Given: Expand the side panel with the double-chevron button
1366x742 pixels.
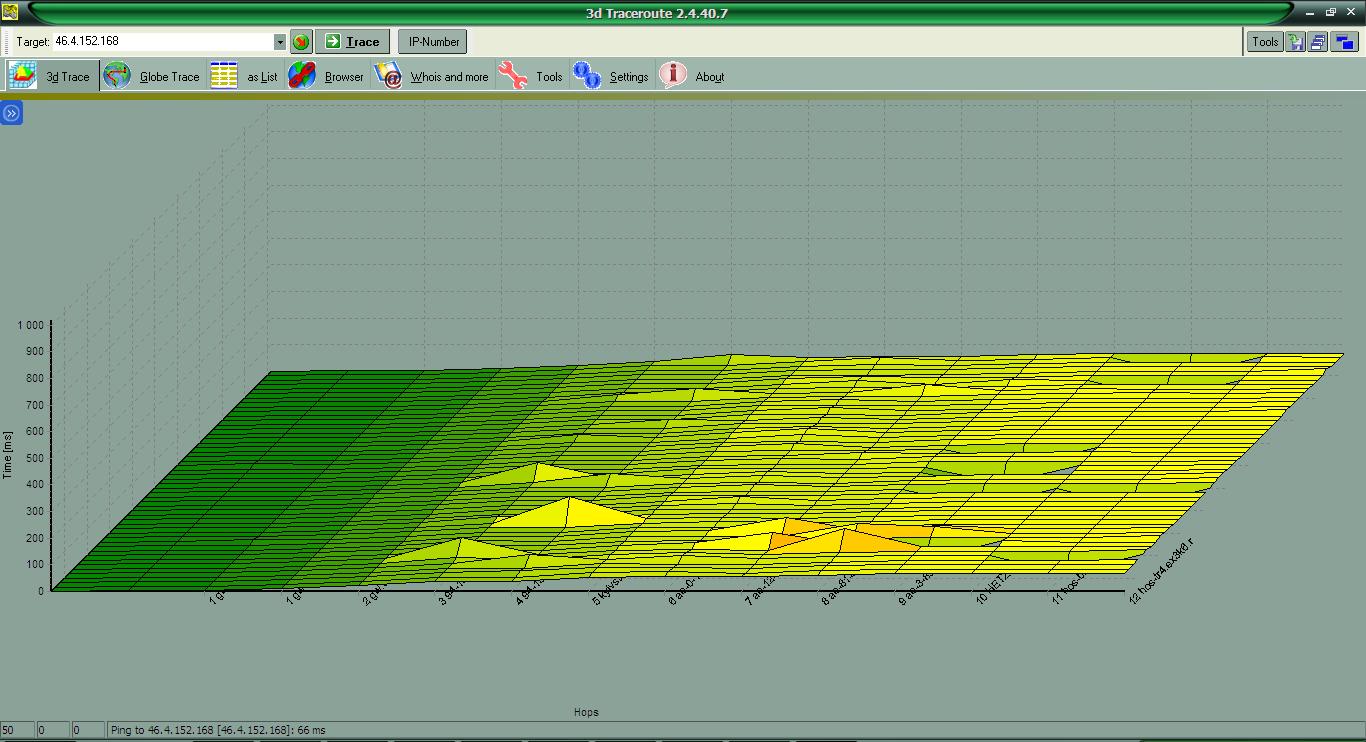Looking at the screenshot, I should (x=11, y=114).
